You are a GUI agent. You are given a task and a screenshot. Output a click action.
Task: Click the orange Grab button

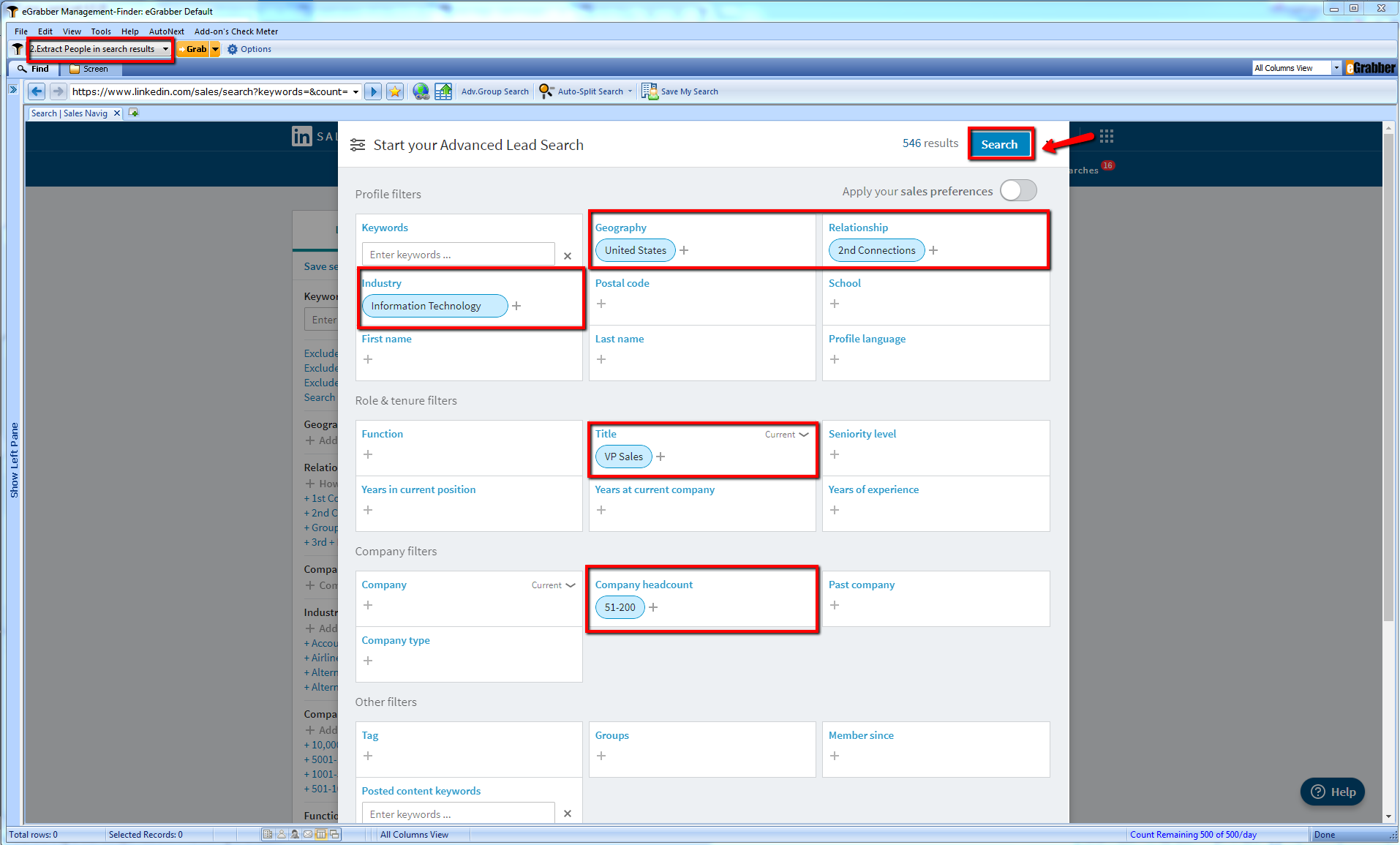pos(194,49)
